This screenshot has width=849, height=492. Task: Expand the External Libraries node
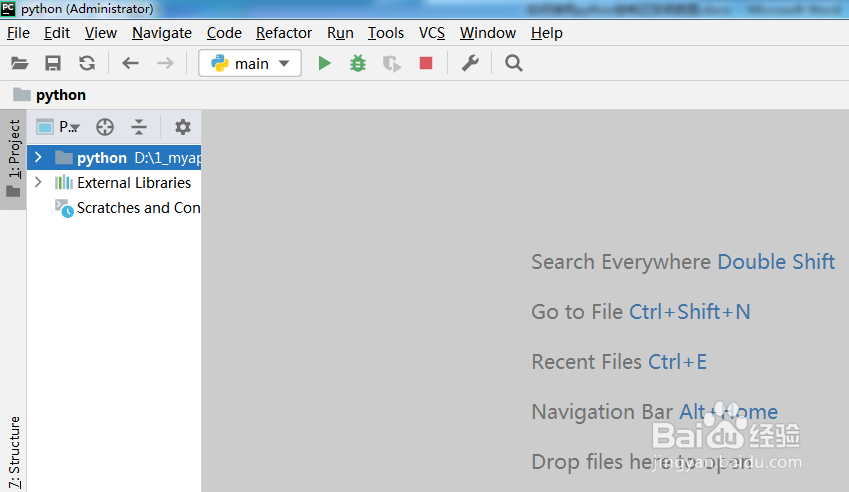pos(38,182)
